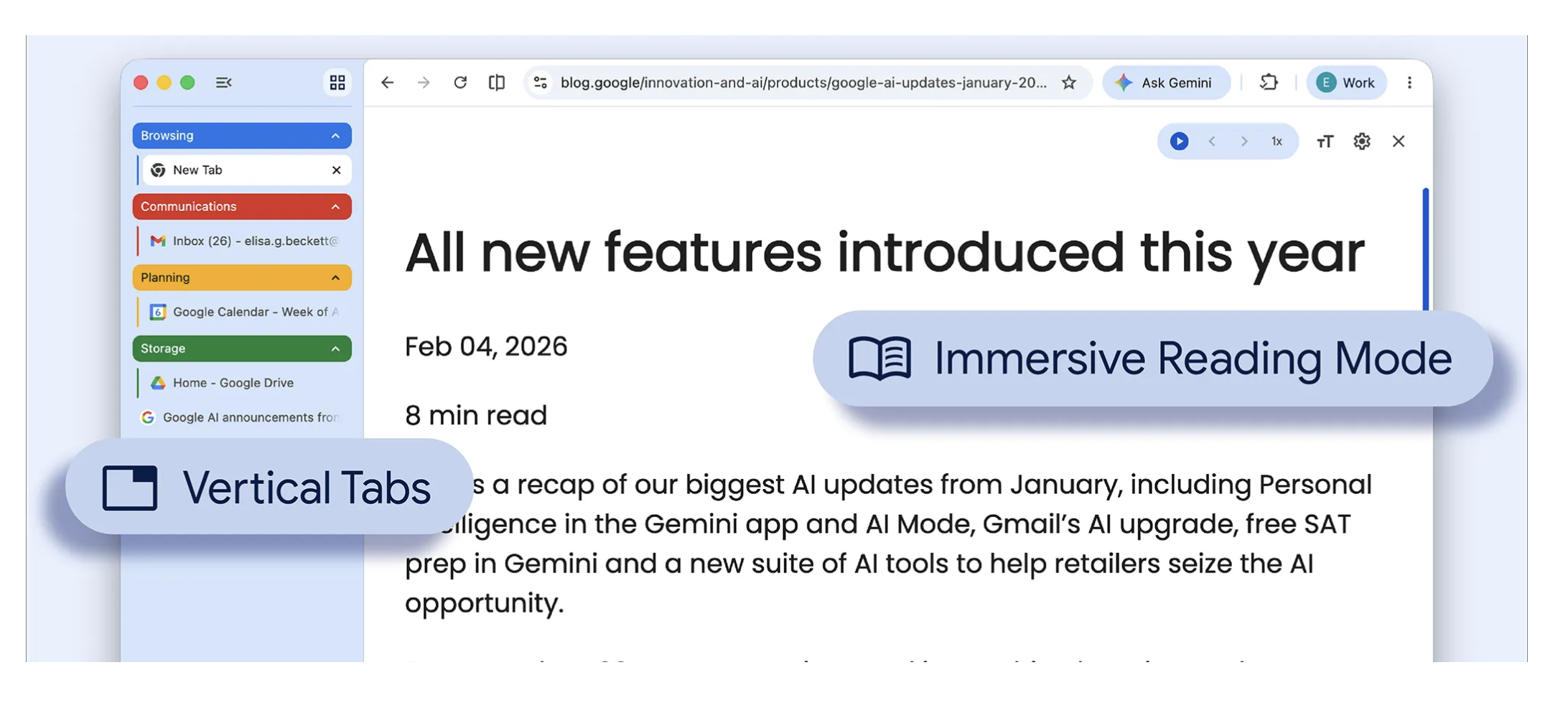Go back to previous page

point(388,83)
